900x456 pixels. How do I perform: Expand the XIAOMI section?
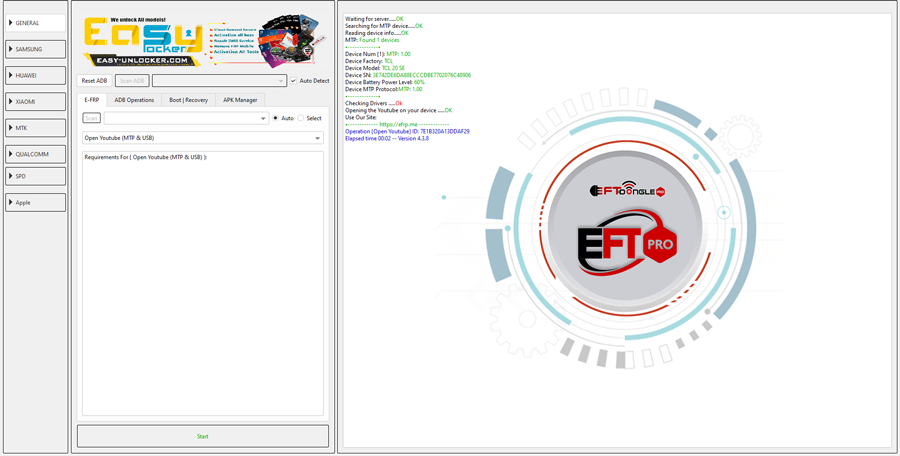[36, 102]
